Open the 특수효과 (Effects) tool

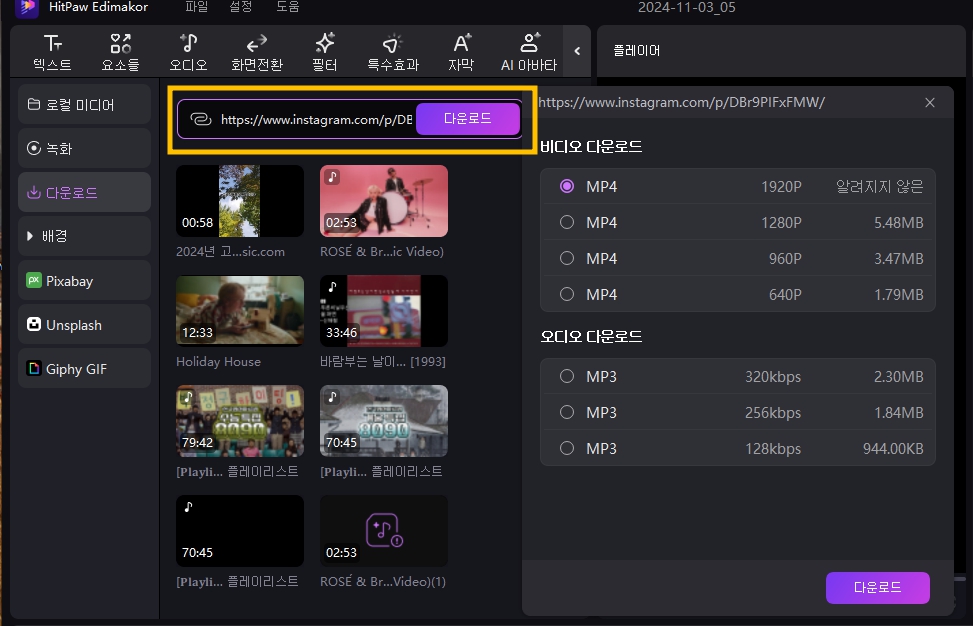(393, 53)
